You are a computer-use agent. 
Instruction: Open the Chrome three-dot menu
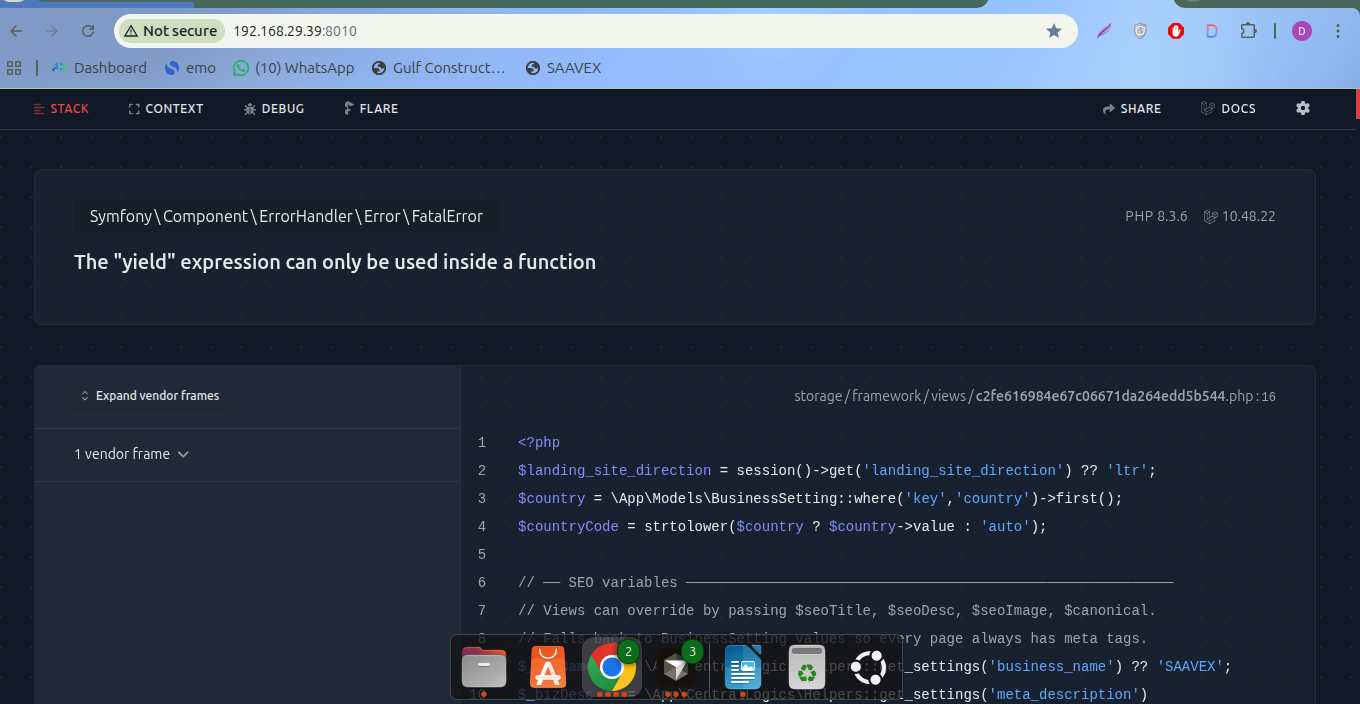(x=1338, y=31)
